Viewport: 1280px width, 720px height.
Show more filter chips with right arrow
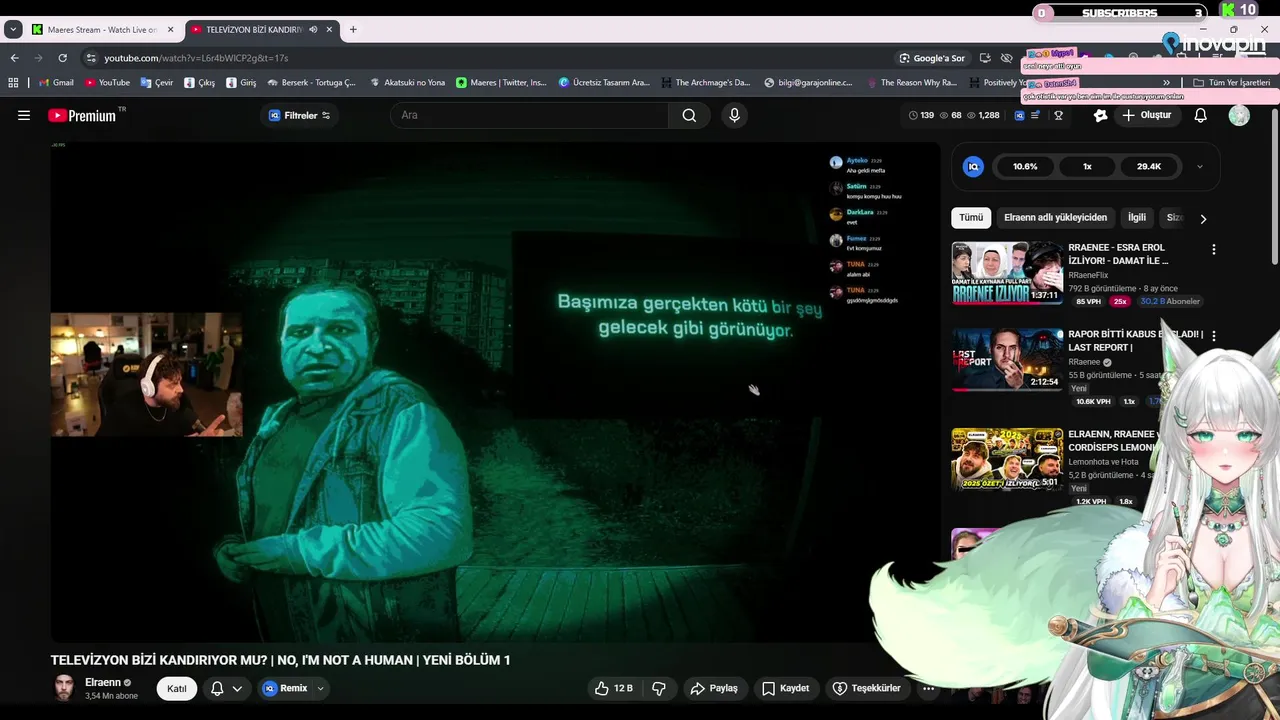(x=1203, y=218)
